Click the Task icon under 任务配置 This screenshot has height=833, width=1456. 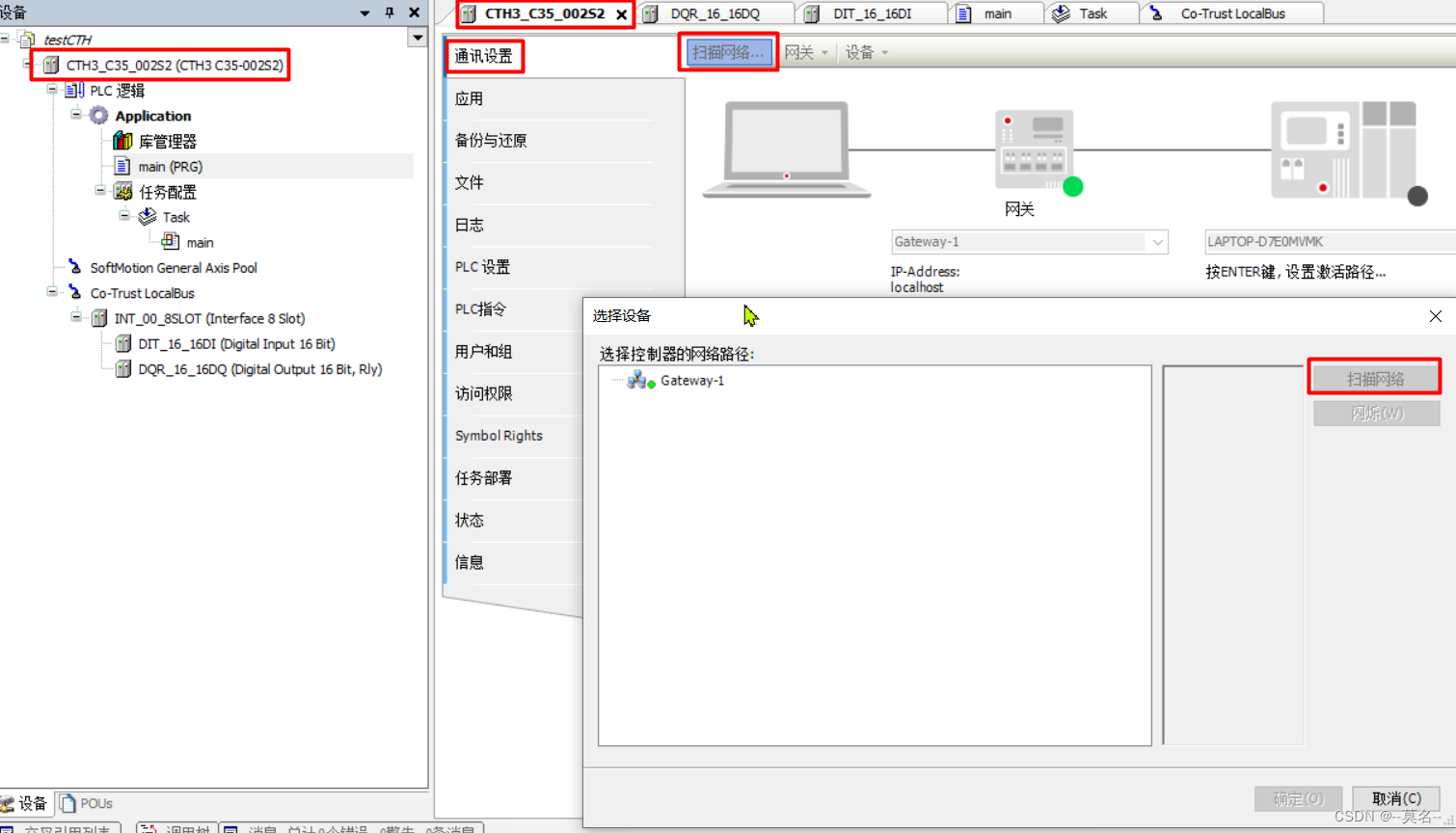coord(148,216)
